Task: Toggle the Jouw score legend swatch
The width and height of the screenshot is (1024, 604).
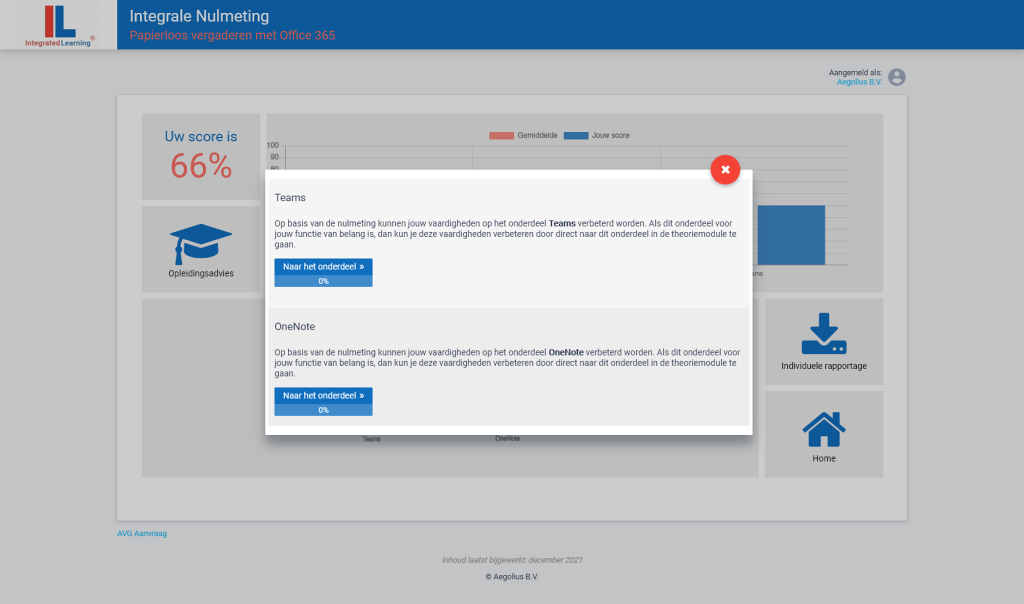Action: [575, 135]
